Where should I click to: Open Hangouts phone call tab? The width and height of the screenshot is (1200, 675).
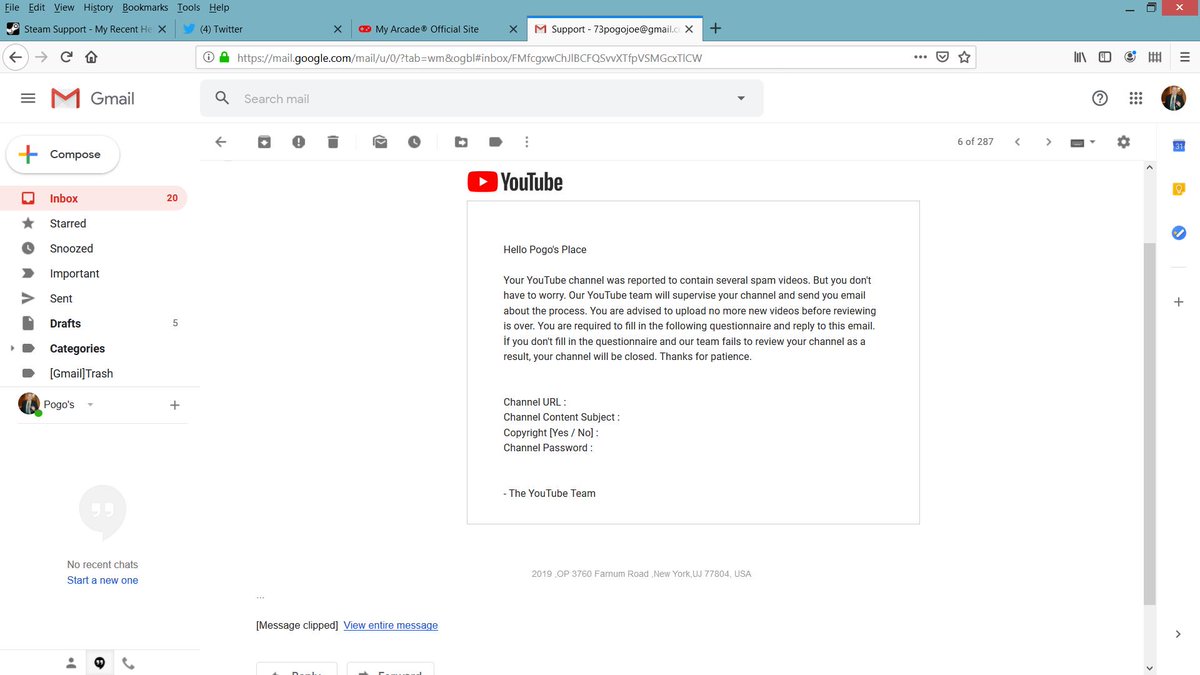pyautogui.click(x=128, y=662)
